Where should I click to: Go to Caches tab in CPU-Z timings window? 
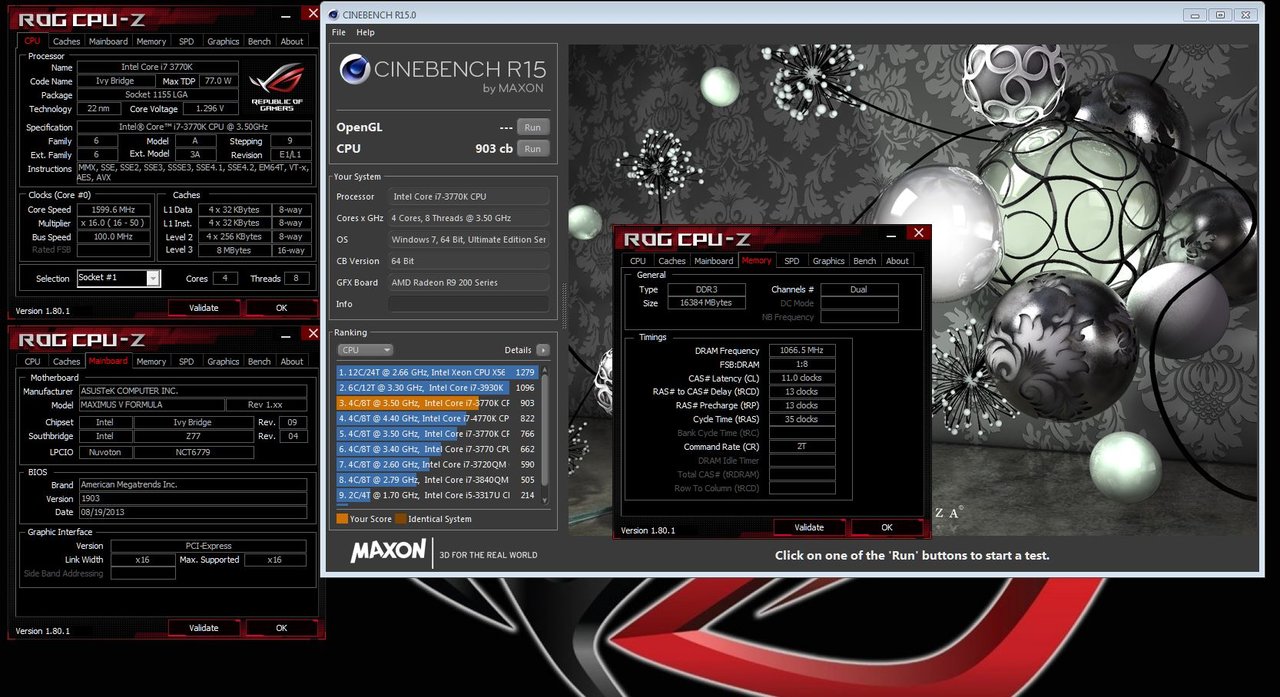[672, 260]
